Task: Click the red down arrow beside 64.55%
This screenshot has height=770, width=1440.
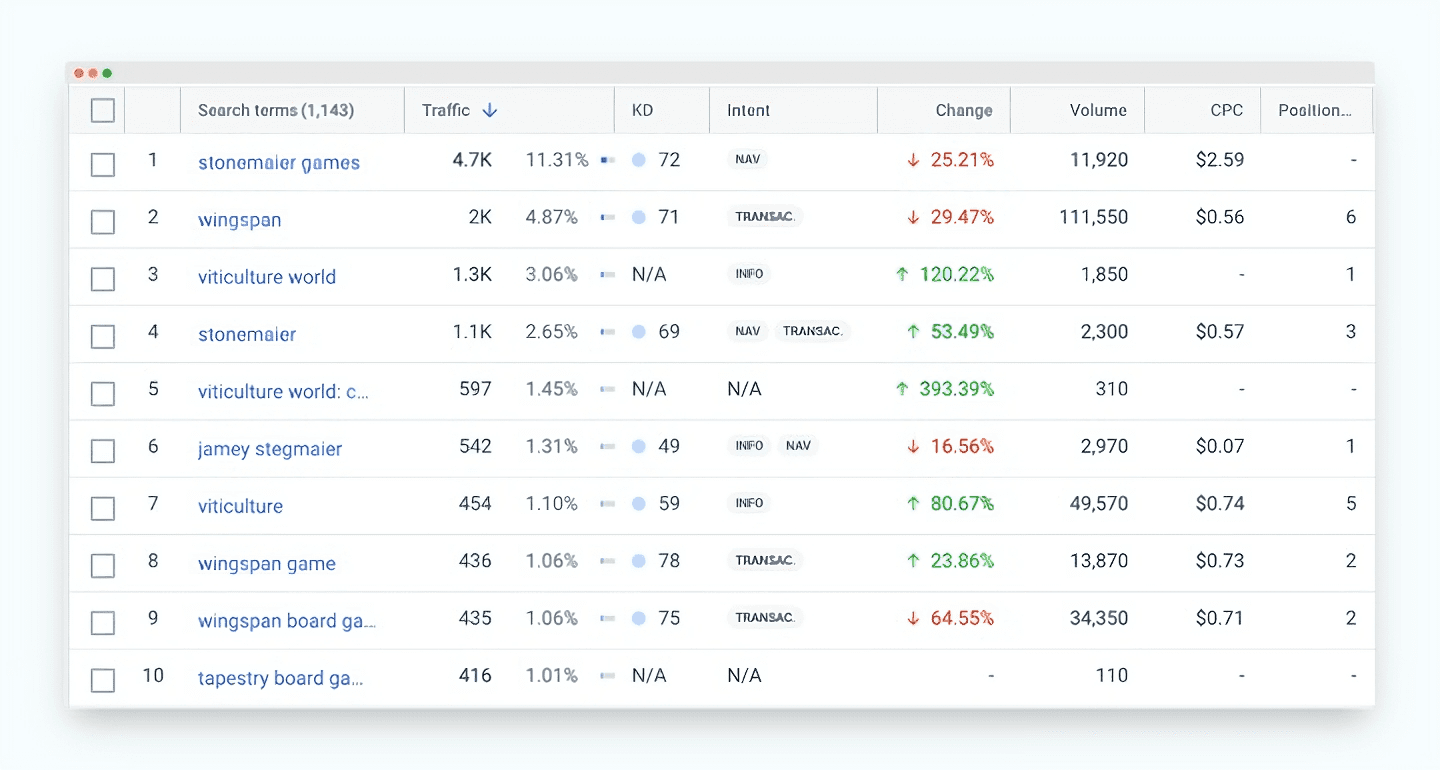Action: (x=913, y=619)
